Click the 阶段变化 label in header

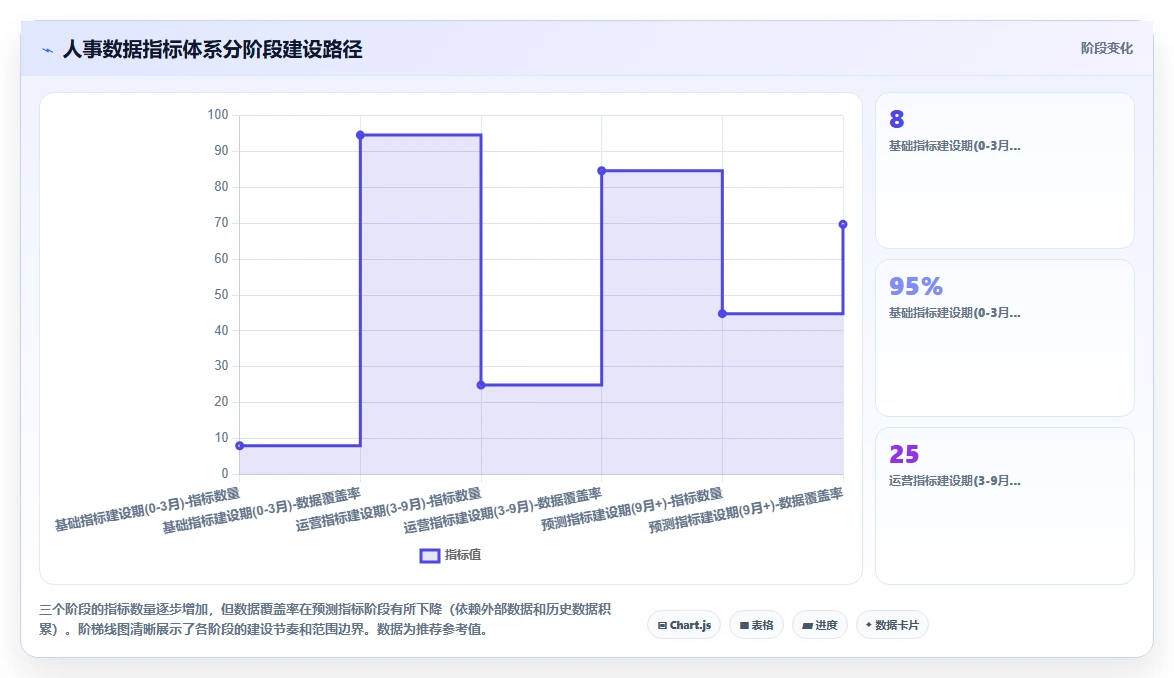coord(1107,49)
